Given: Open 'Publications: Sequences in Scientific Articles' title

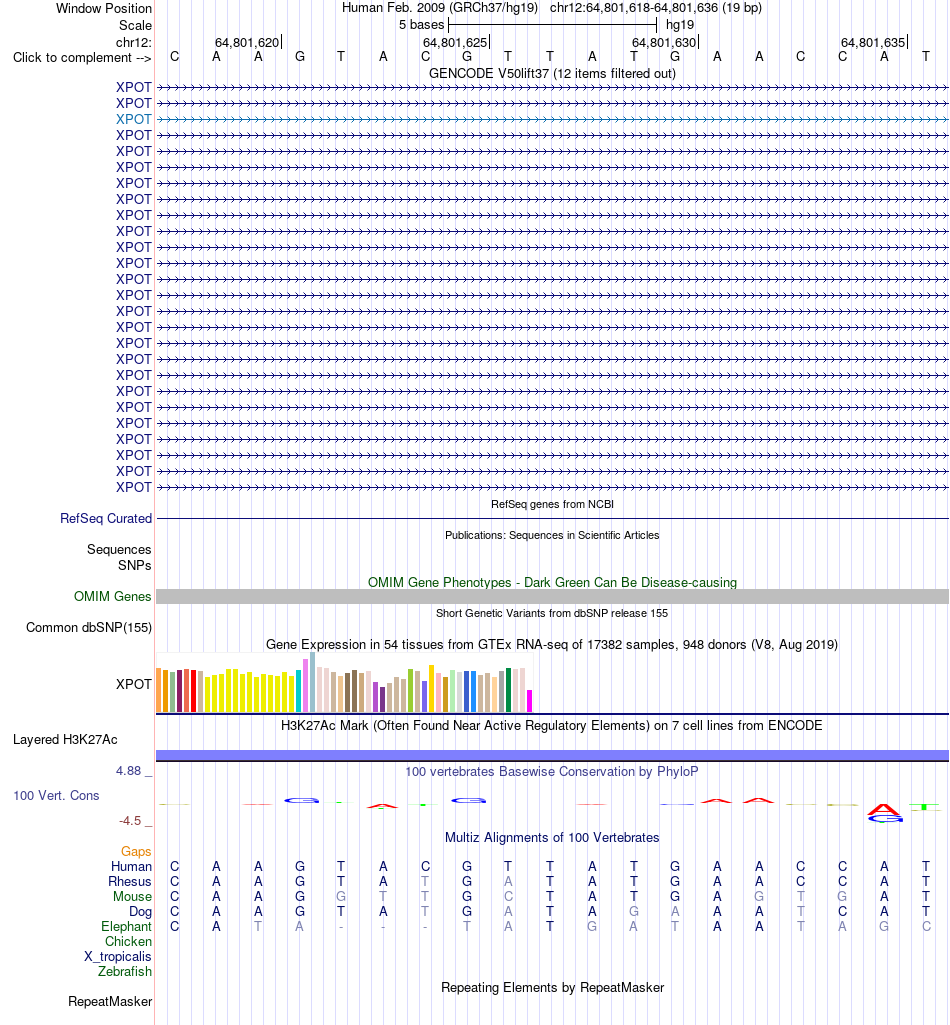Looking at the screenshot, I should click(x=552, y=535).
